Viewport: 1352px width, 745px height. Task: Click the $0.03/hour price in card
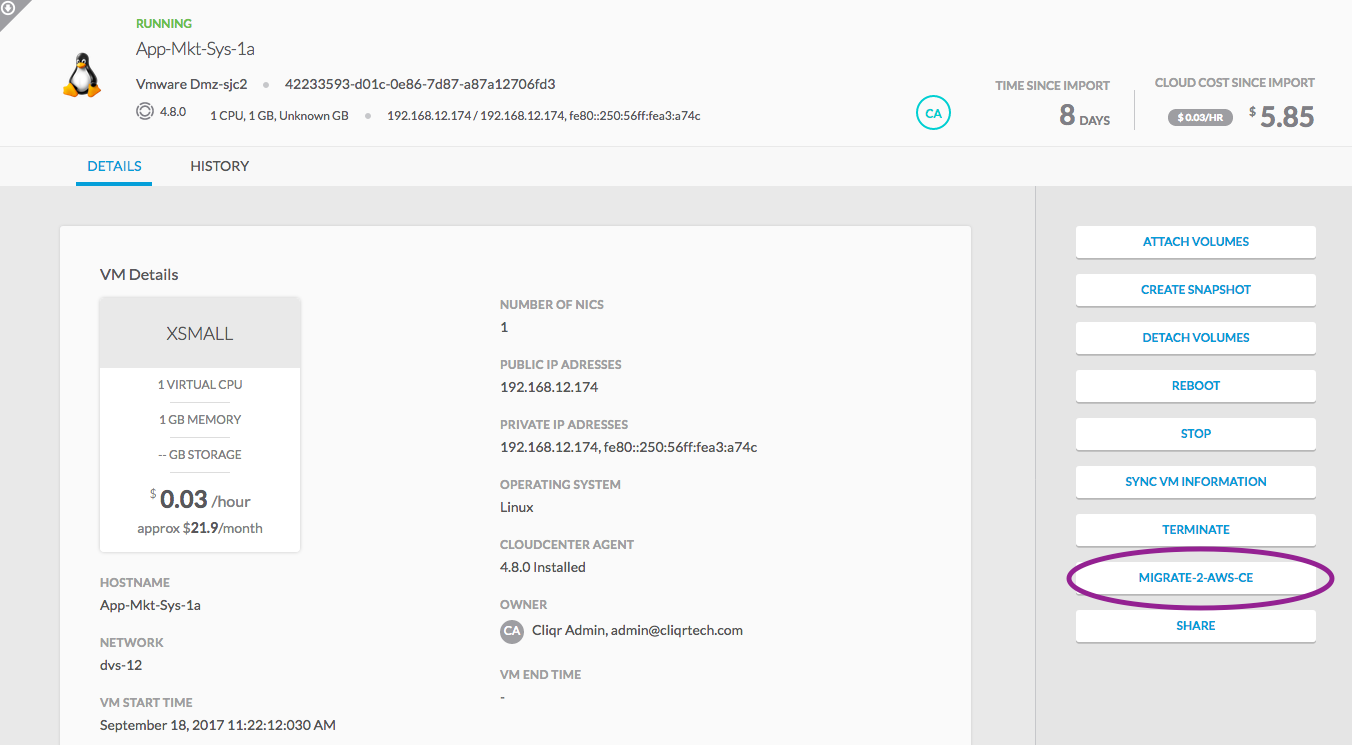click(199, 499)
